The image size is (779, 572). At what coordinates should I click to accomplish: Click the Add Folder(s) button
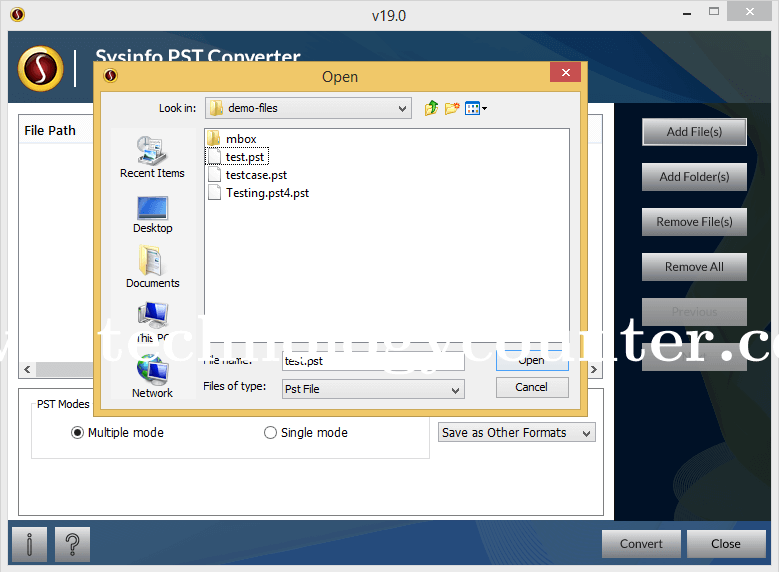click(x=694, y=177)
